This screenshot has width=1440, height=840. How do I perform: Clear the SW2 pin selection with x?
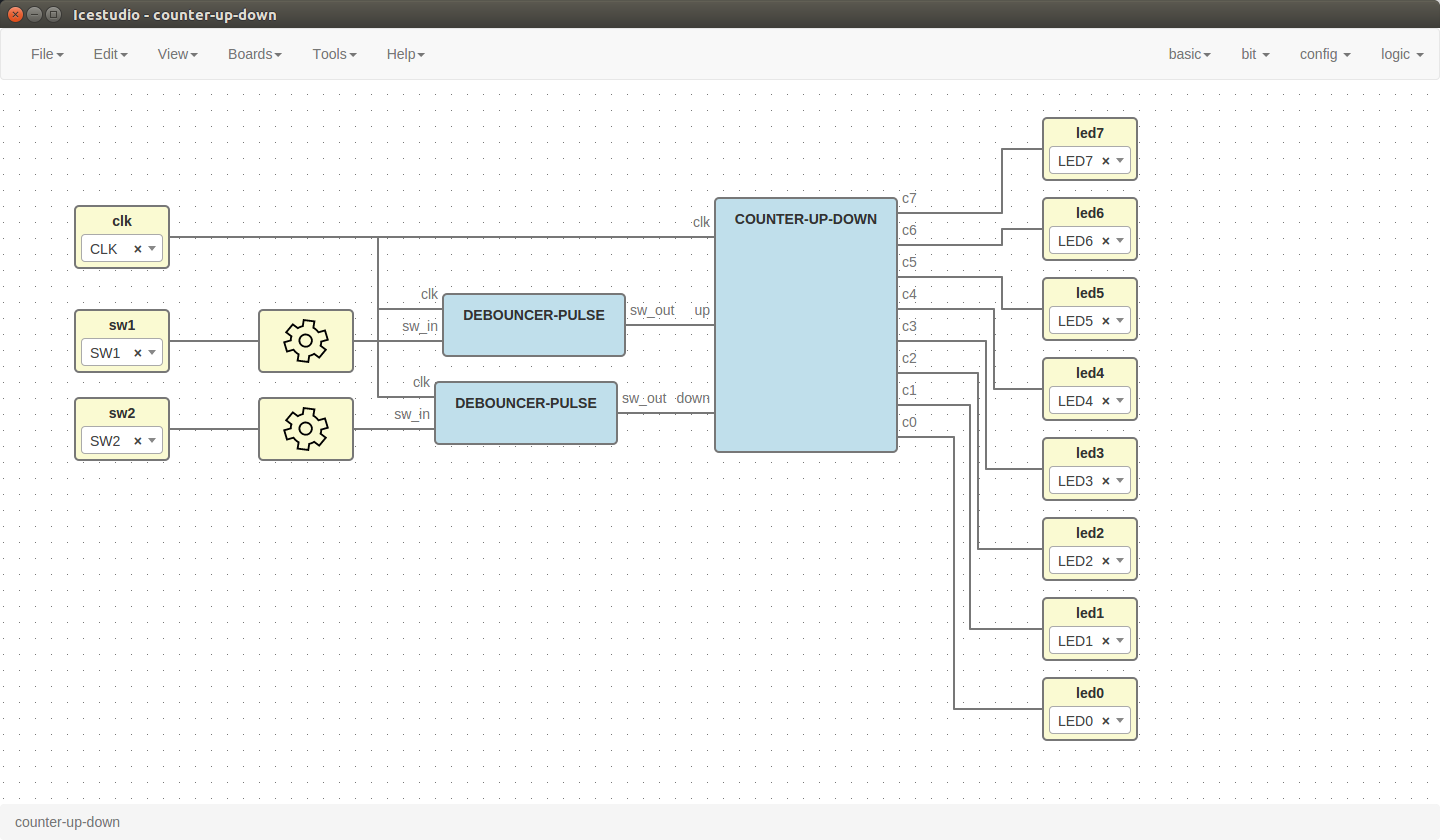(x=138, y=441)
